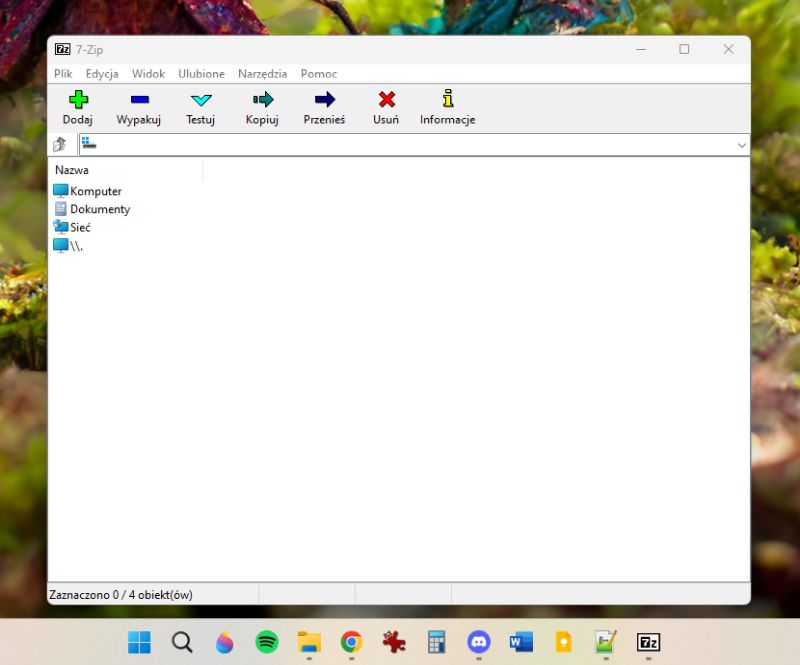Launch Spotify from the taskbar

pyautogui.click(x=266, y=642)
